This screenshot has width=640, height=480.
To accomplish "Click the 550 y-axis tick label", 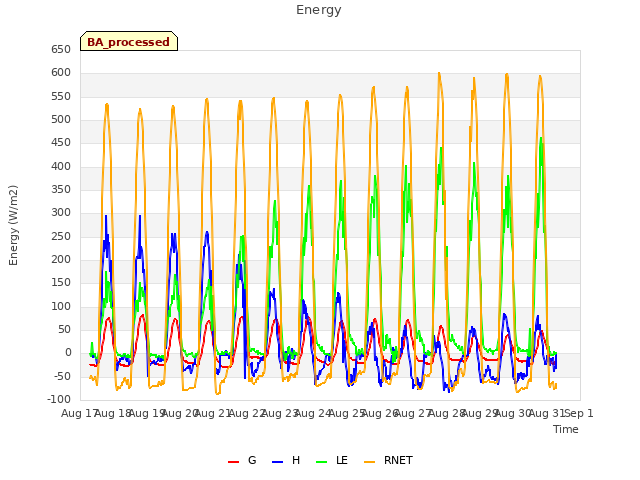I will click(61, 96).
